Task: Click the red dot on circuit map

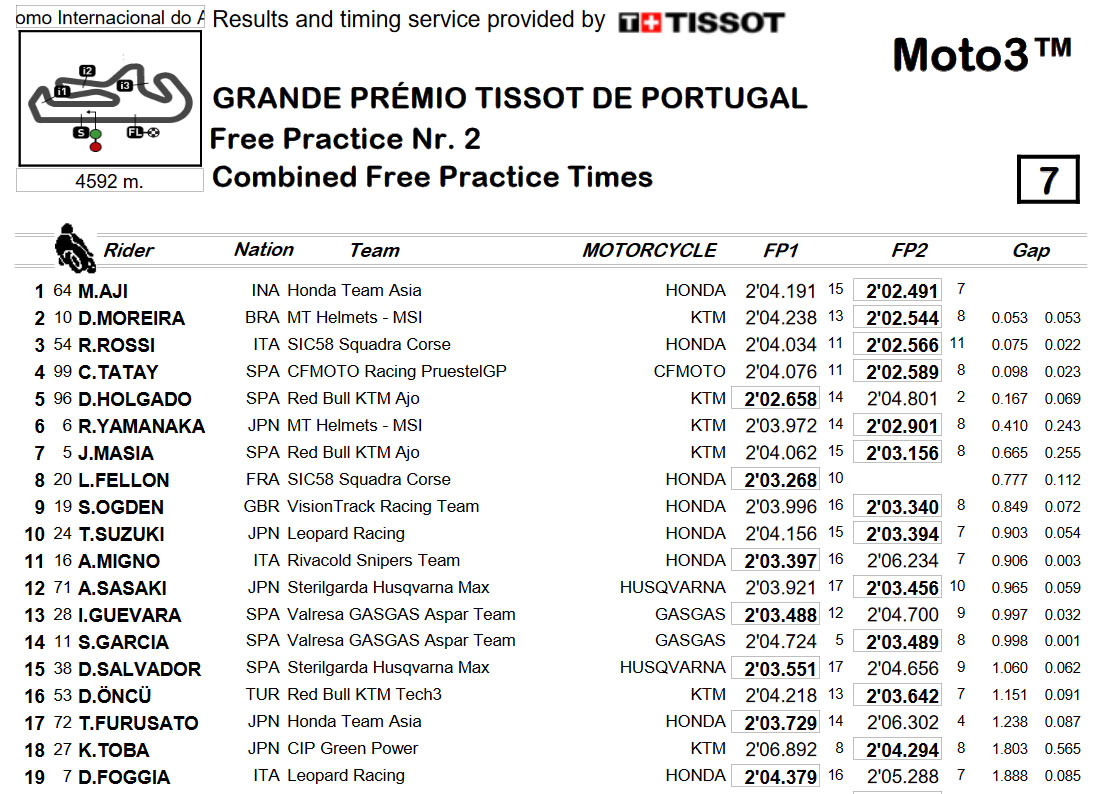Action: coord(95,146)
